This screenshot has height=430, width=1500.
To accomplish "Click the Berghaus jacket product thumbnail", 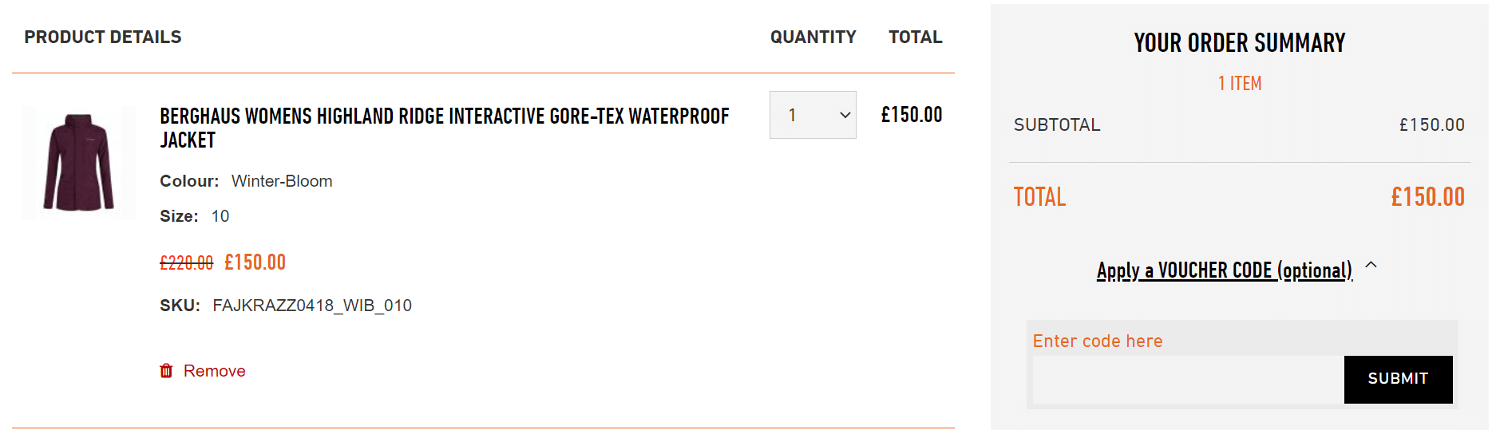I will pos(79,162).
